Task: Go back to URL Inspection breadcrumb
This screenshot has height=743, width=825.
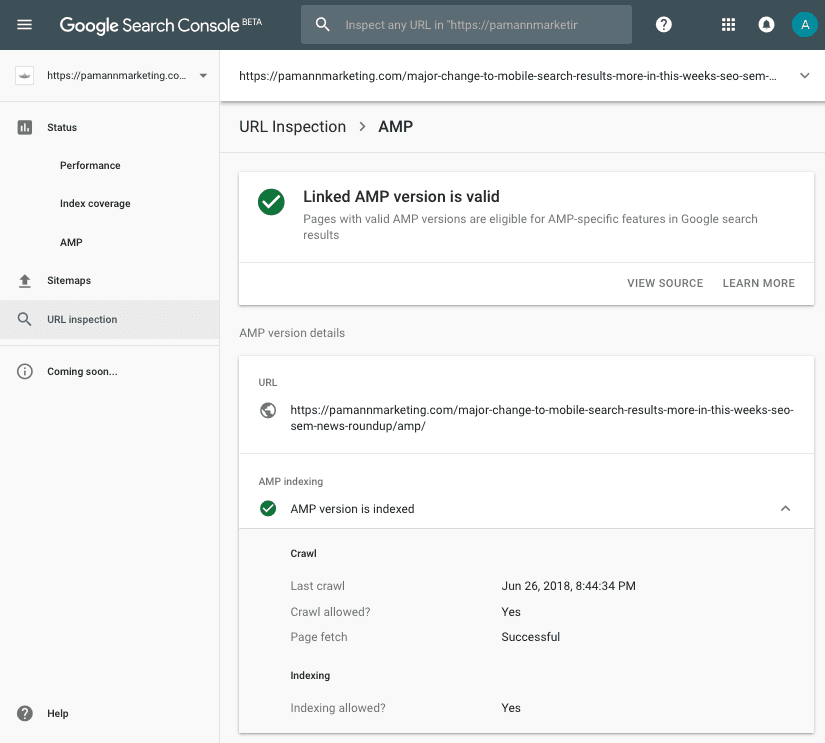Action: click(293, 127)
